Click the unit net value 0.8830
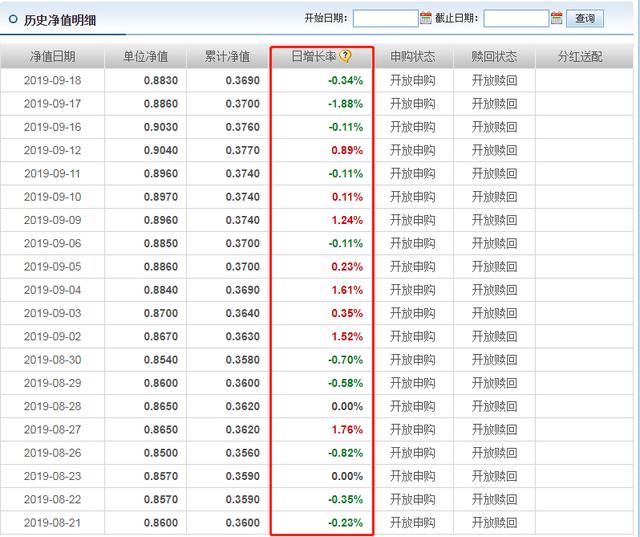The image size is (640, 537). 161,80
